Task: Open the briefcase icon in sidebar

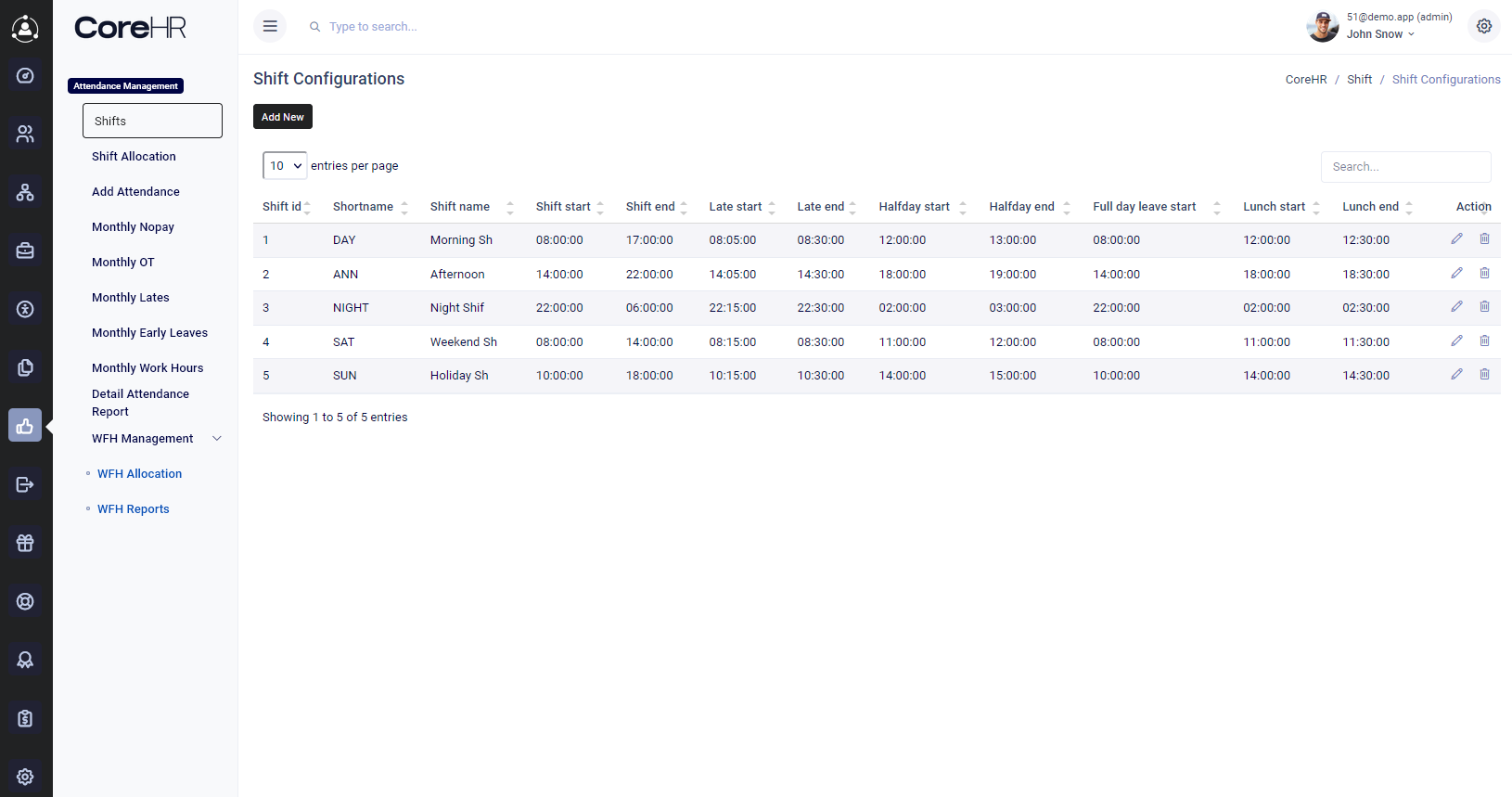Action: click(x=25, y=251)
